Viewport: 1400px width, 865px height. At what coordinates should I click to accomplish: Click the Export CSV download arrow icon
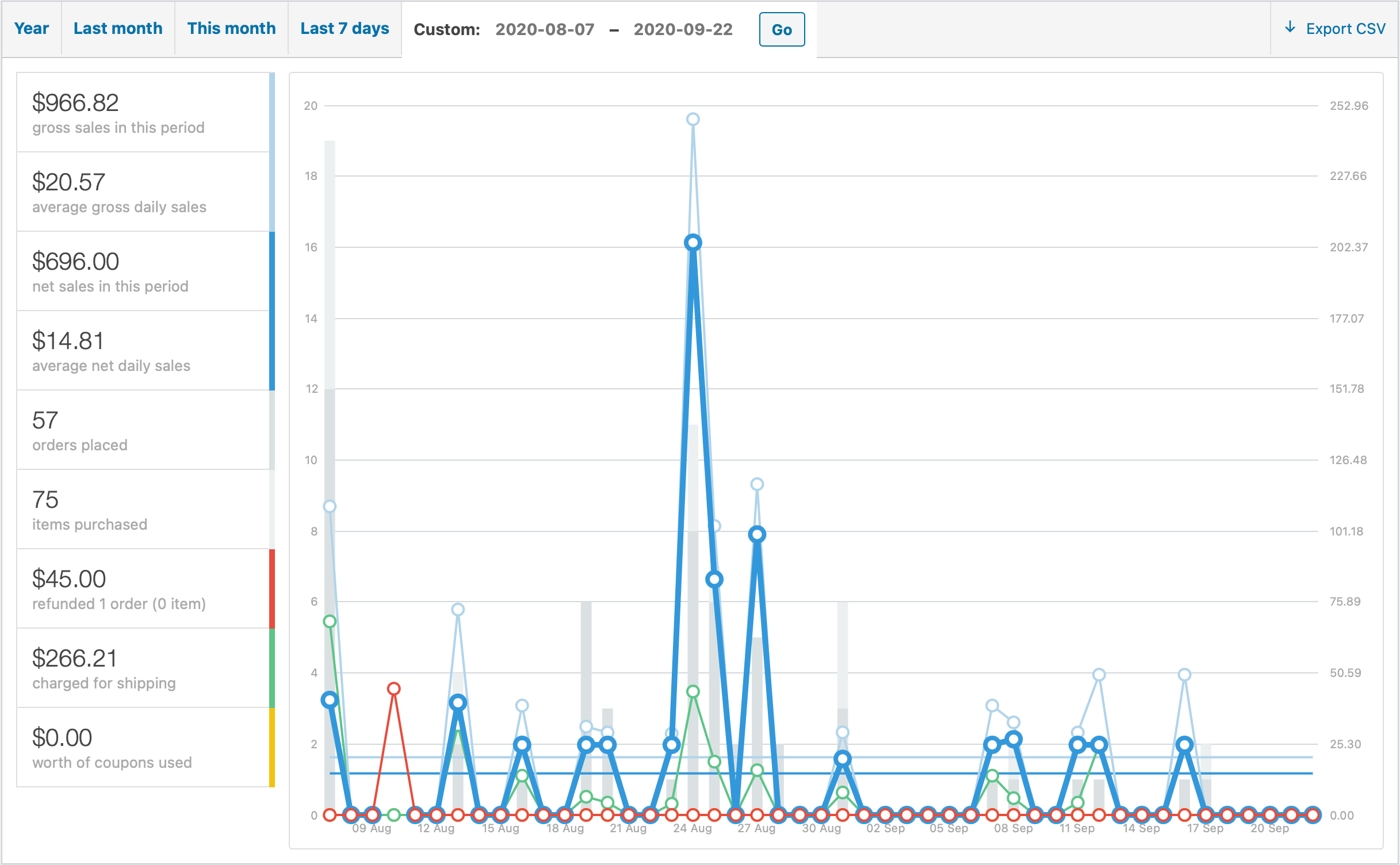(x=1290, y=28)
